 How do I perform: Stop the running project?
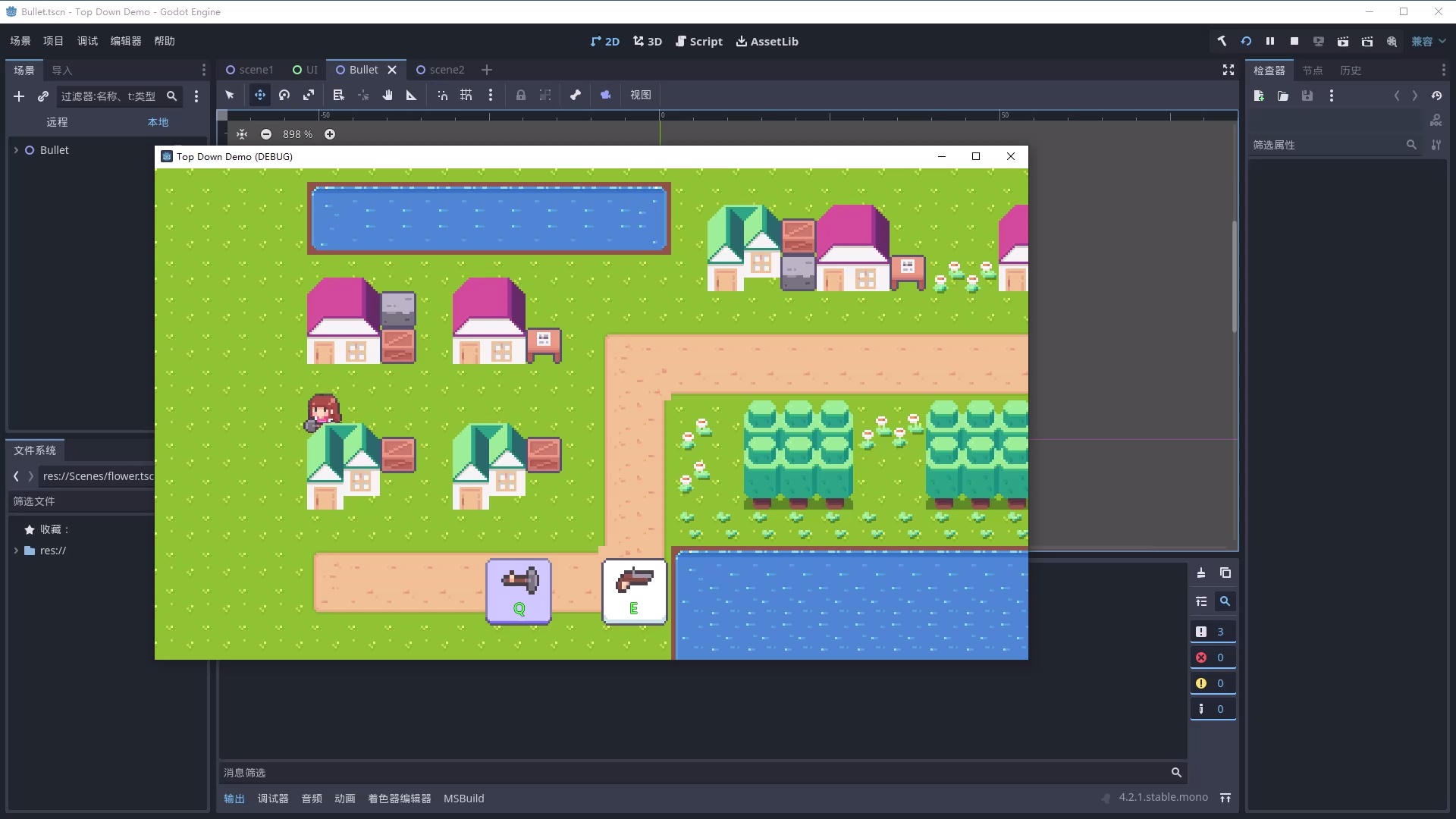(1294, 41)
